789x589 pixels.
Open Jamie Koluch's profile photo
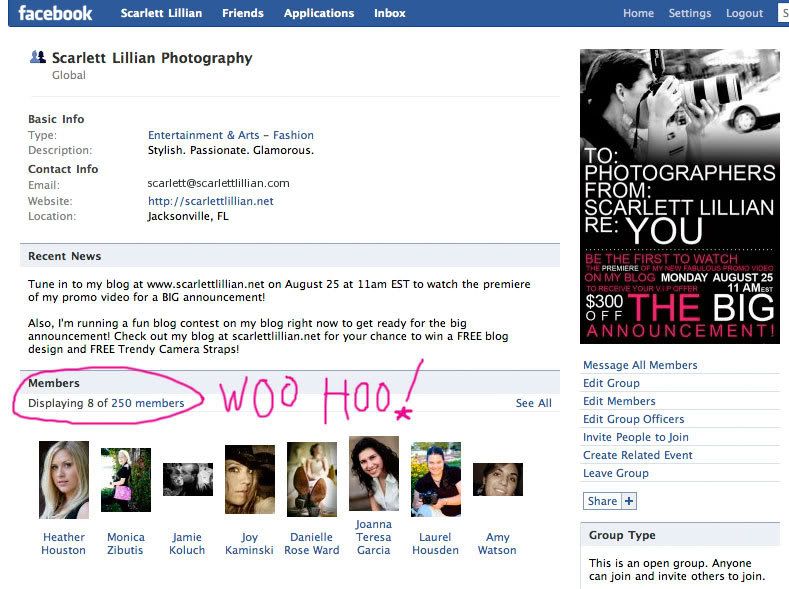[188, 479]
